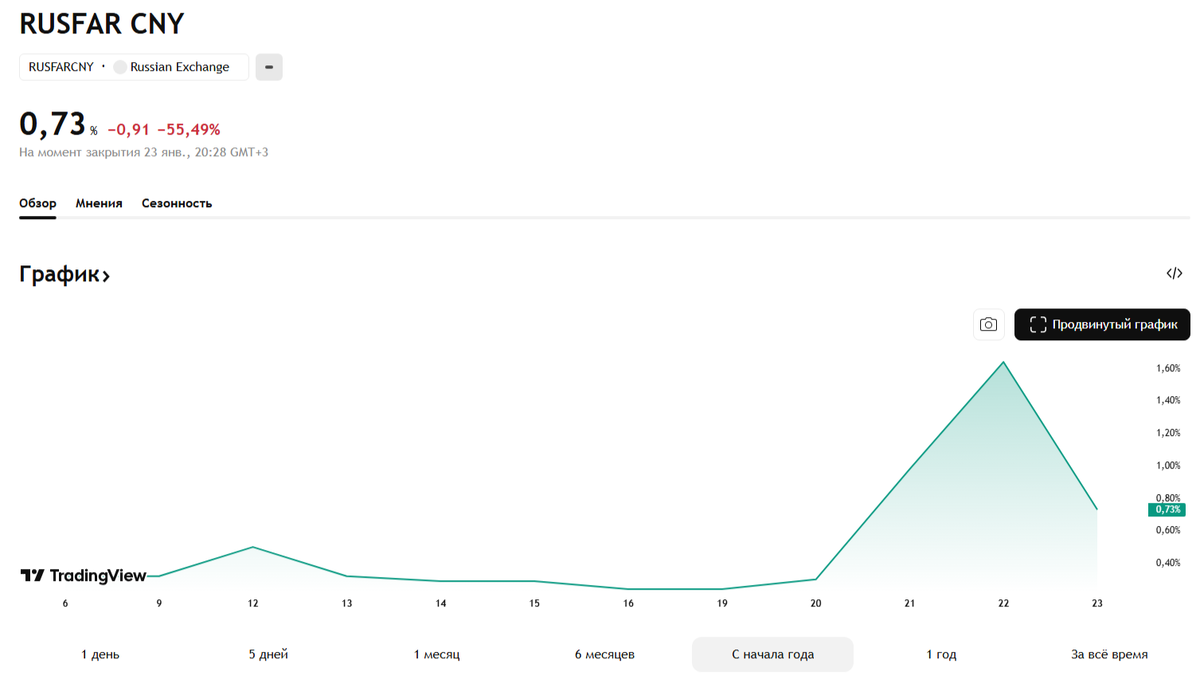The width and height of the screenshot is (1200, 687).
Task: Click the closing time text 23 янв.
Action: pyautogui.click(x=144, y=152)
